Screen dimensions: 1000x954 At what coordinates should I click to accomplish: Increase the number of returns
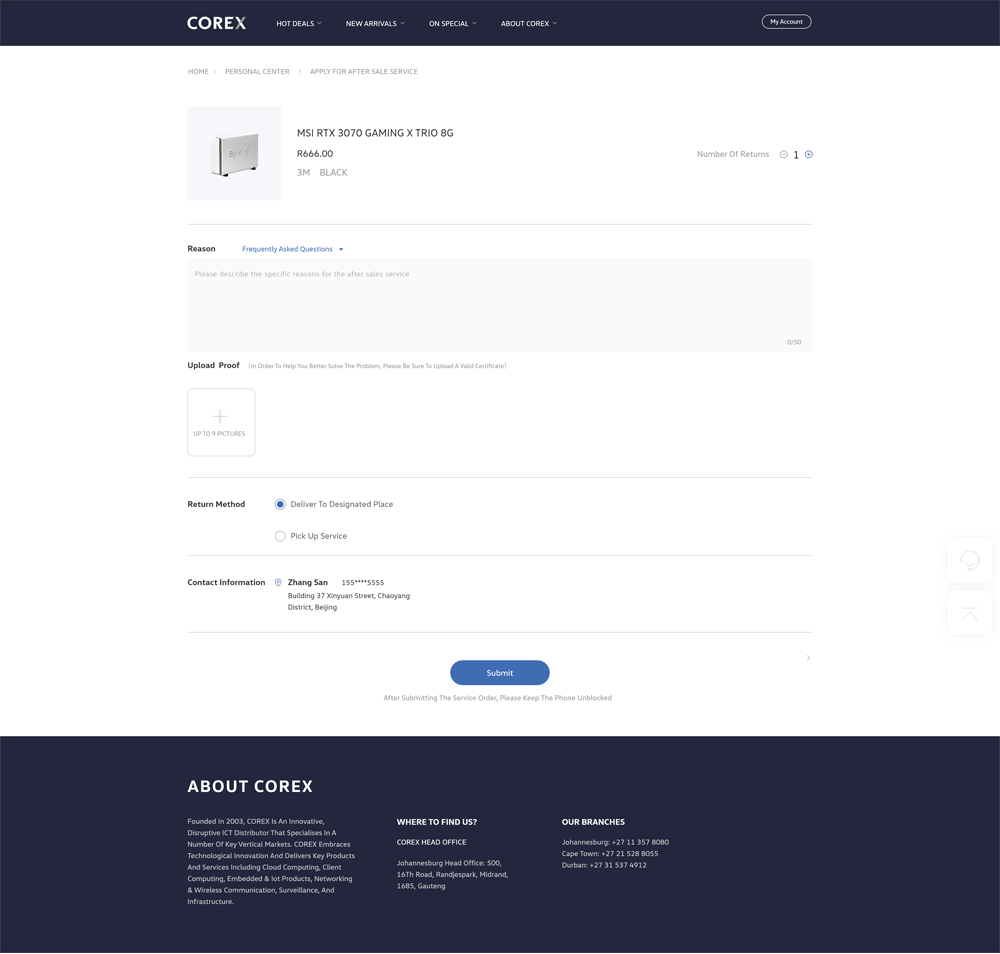click(x=809, y=154)
